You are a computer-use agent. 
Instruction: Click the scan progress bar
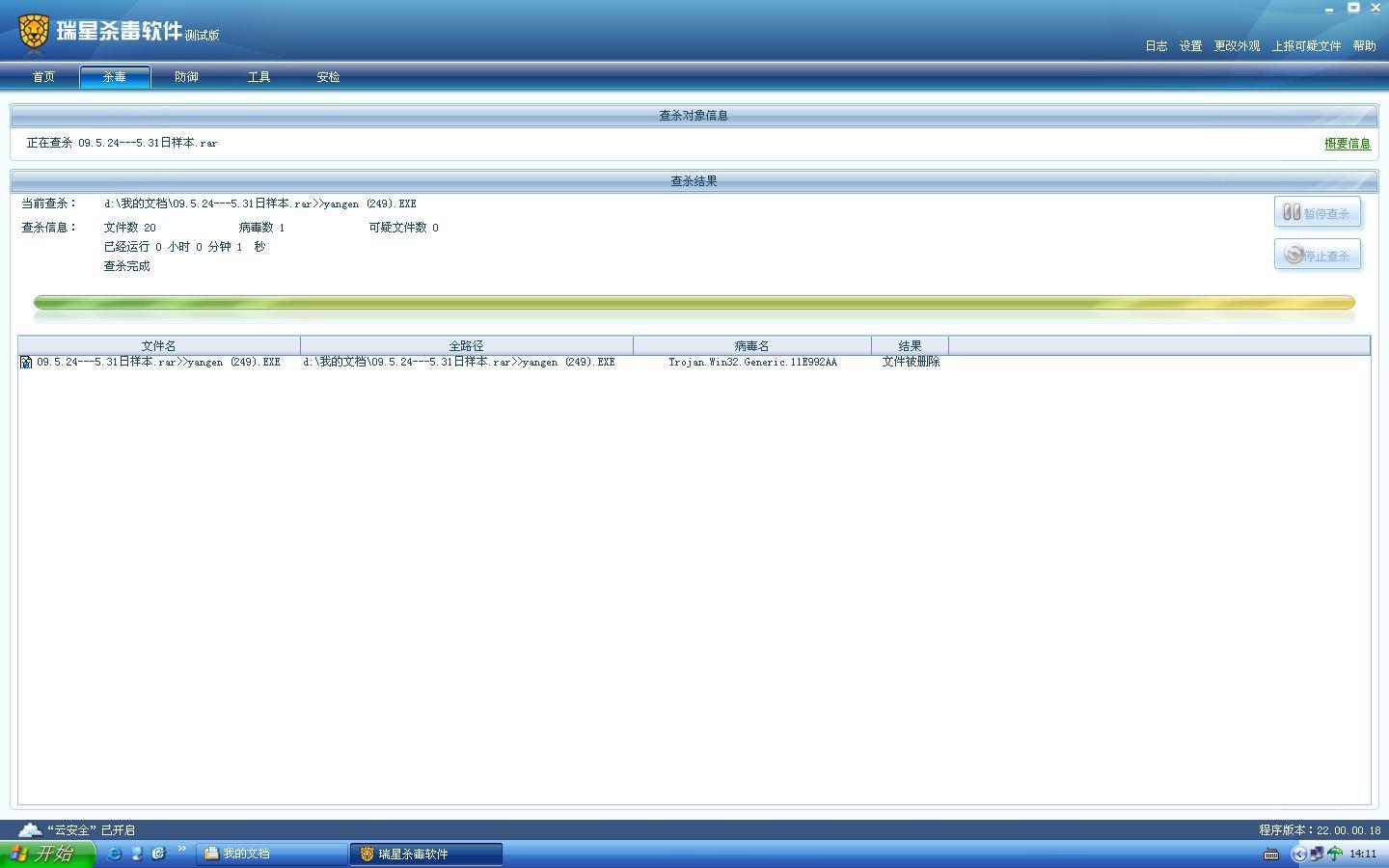click(x=694, y=303)
